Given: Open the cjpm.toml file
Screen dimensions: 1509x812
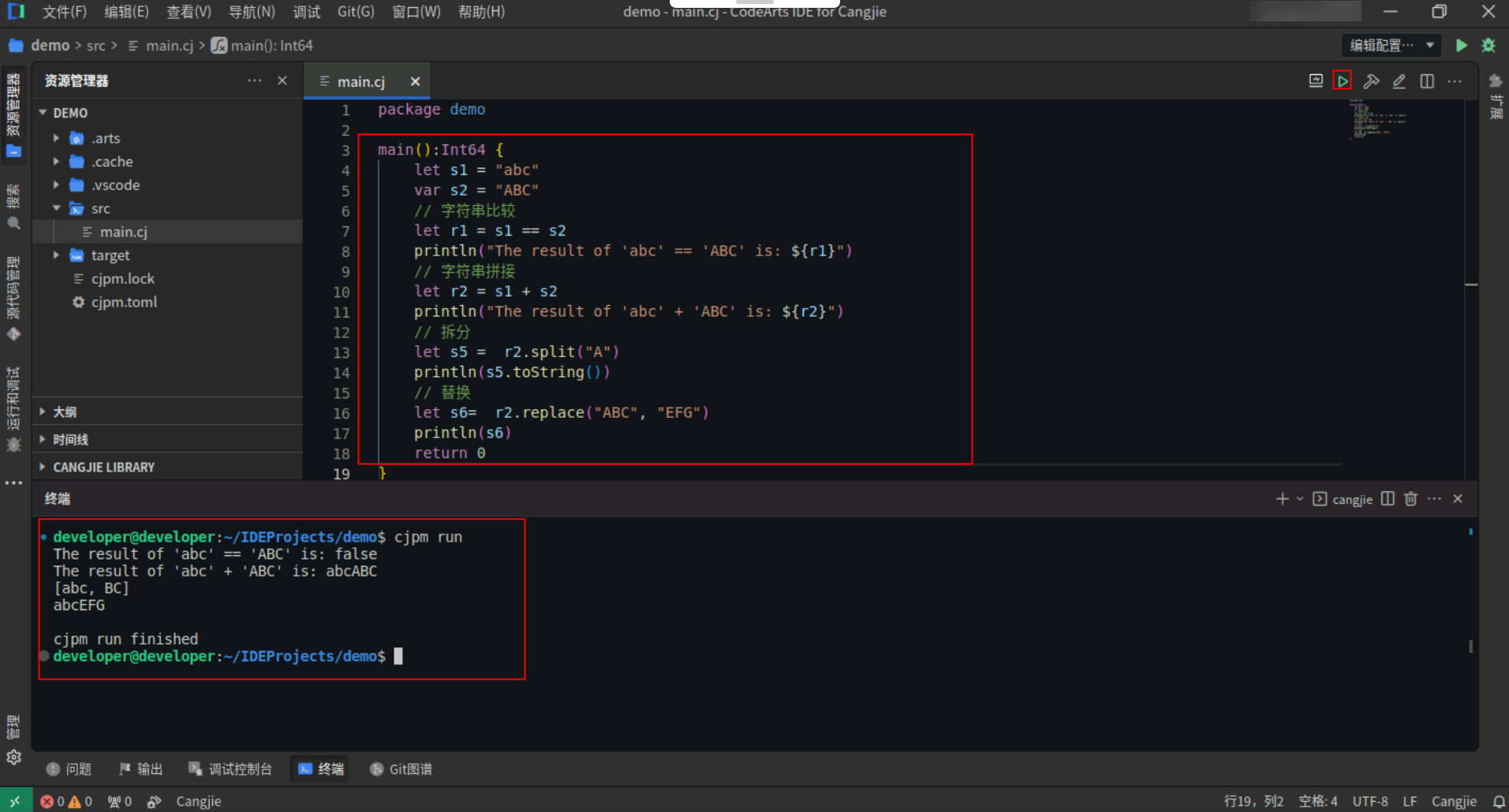Looking at the screenshot, I should pos(124,302).
